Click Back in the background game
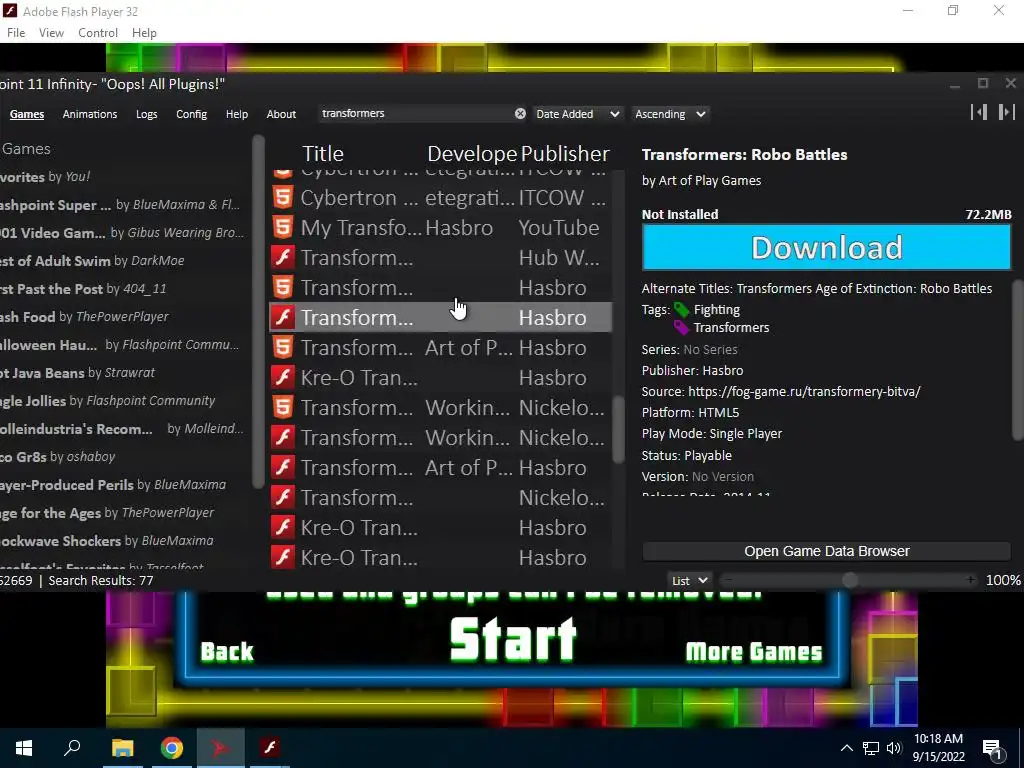Viewport: 1024px width, 768px height. 227,651
